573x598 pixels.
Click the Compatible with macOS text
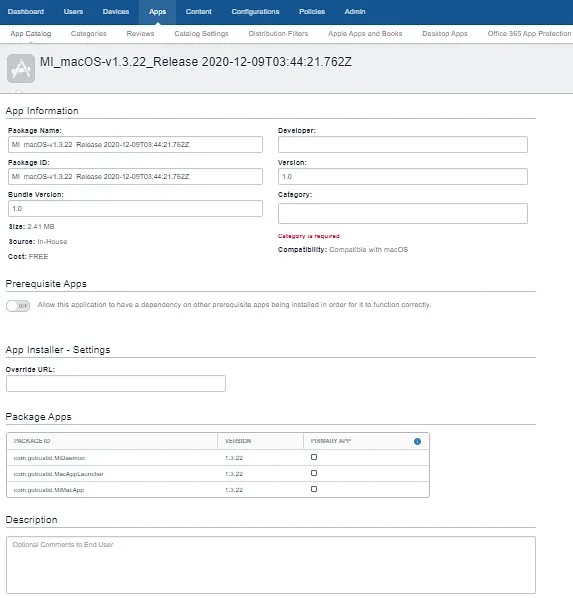[x=369, y=249]
